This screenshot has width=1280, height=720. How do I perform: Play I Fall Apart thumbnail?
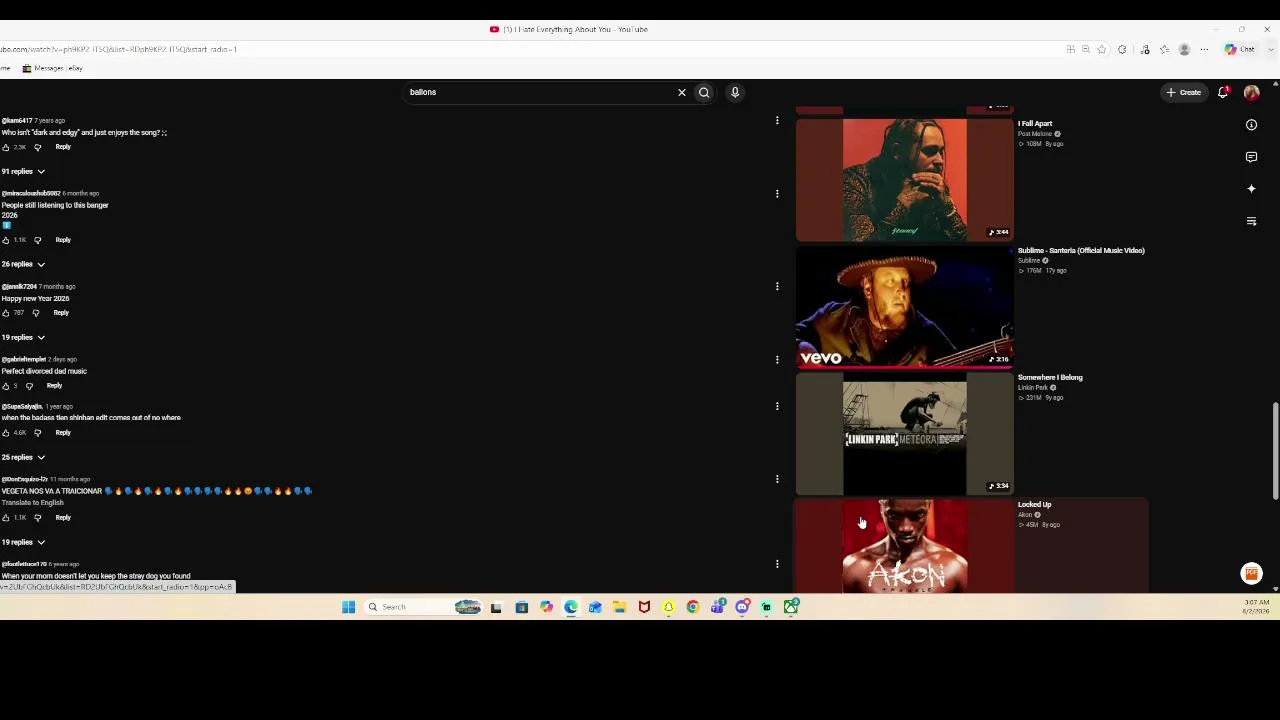click(905, 180)
